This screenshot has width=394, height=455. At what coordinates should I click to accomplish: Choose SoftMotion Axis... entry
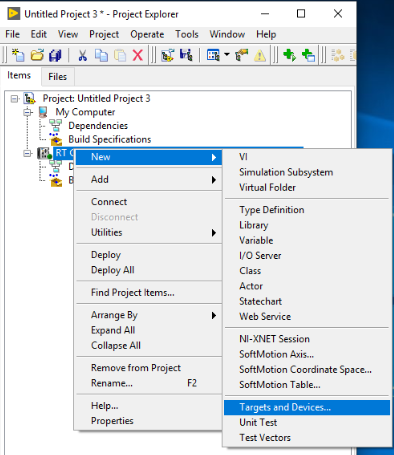tap(307, 354)
